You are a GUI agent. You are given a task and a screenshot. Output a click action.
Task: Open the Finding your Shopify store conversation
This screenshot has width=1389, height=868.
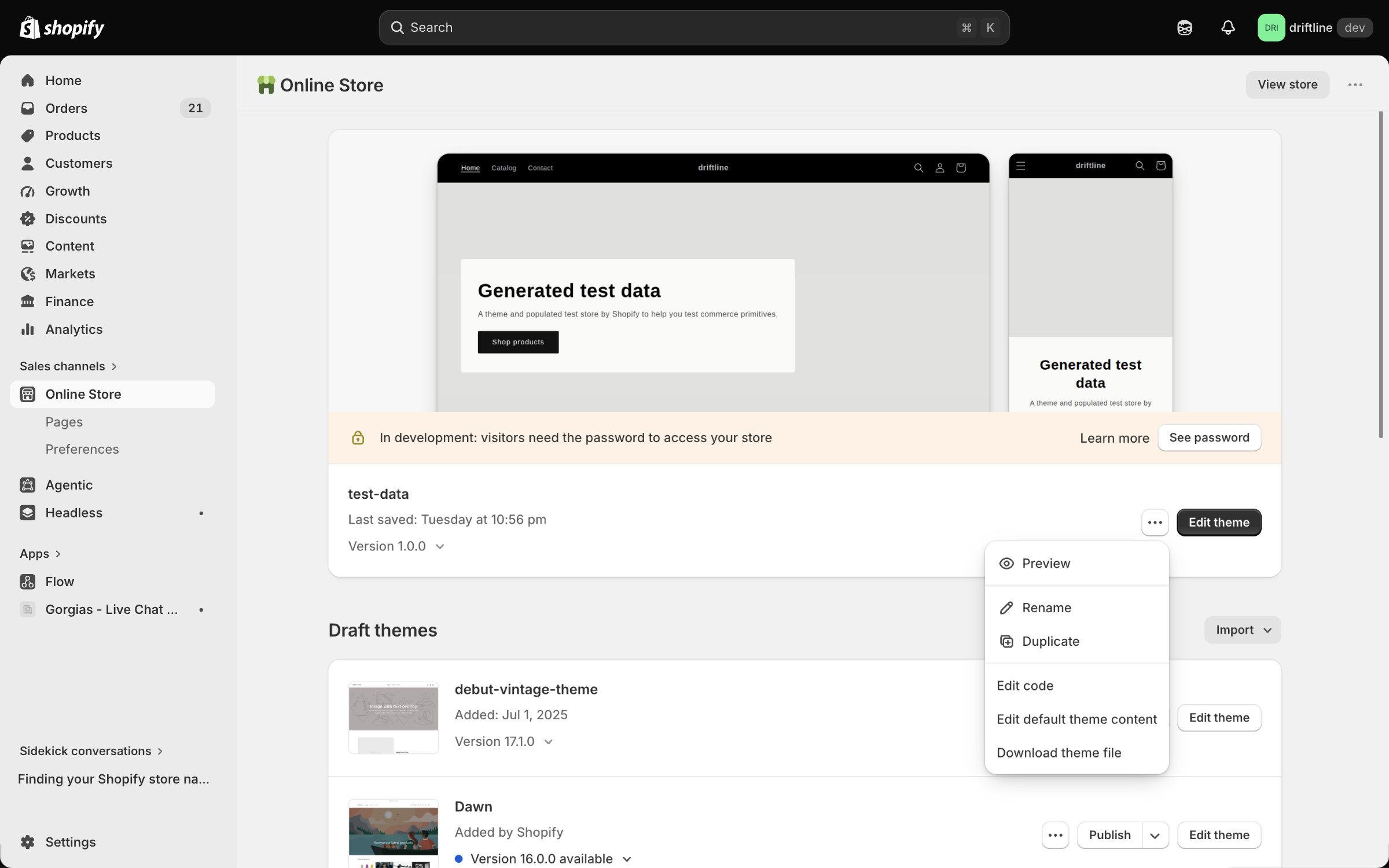(113, 779)
